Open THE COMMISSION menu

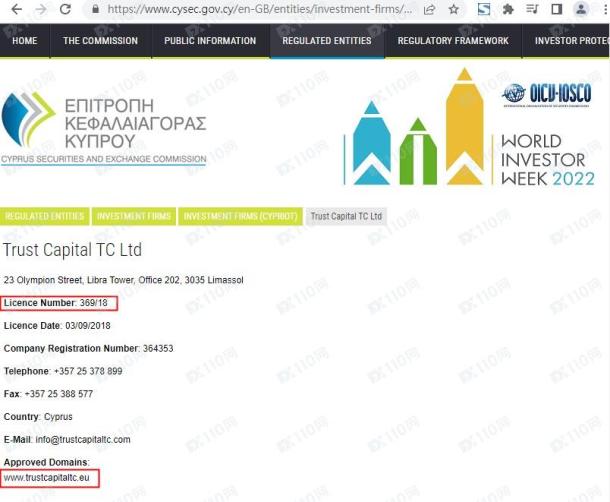[x=100, y=41]
